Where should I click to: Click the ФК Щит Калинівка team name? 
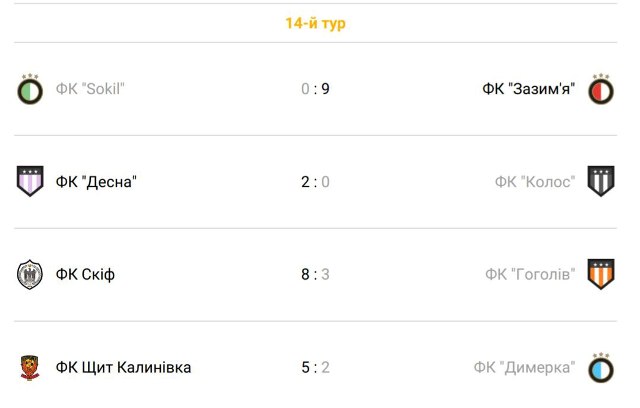tap(123, 368)
